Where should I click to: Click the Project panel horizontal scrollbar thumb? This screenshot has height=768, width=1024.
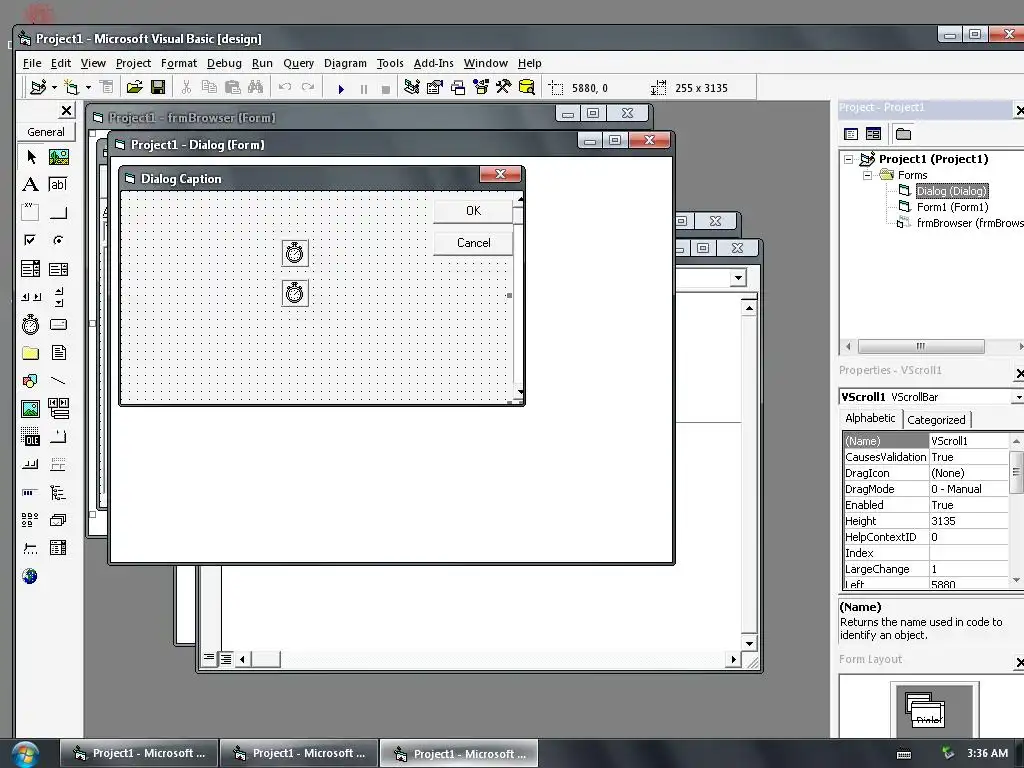click(921, 346)
